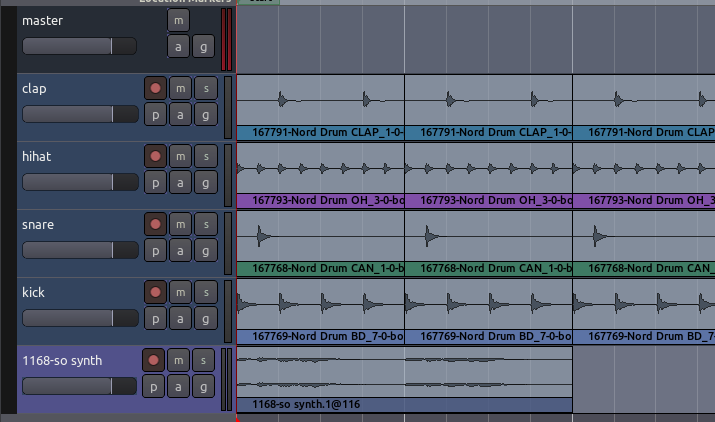The width and height of the screenshot is (715, 422).
Task: Open master track group button
Action: click(x=204, y=47)
